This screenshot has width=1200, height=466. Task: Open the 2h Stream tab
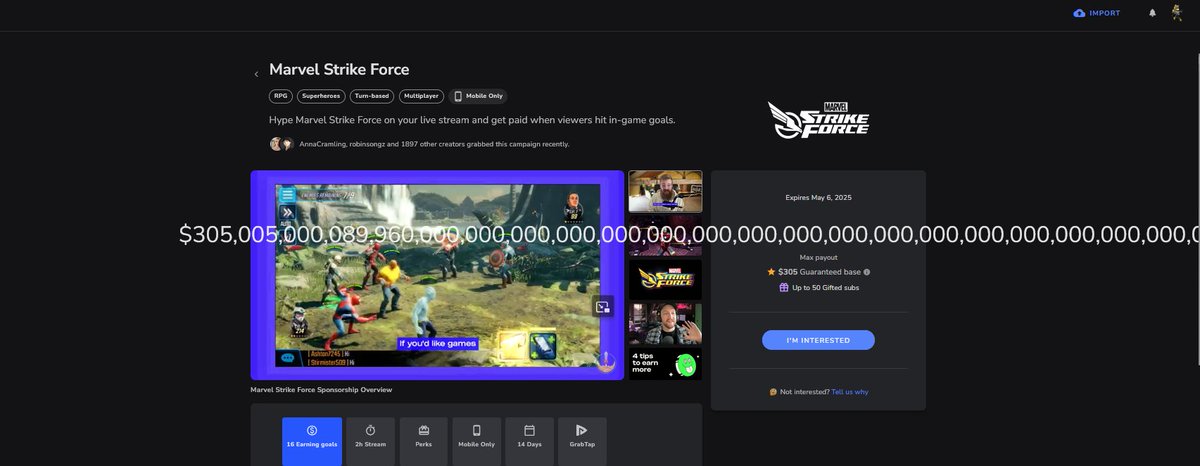tap(370, 441)
